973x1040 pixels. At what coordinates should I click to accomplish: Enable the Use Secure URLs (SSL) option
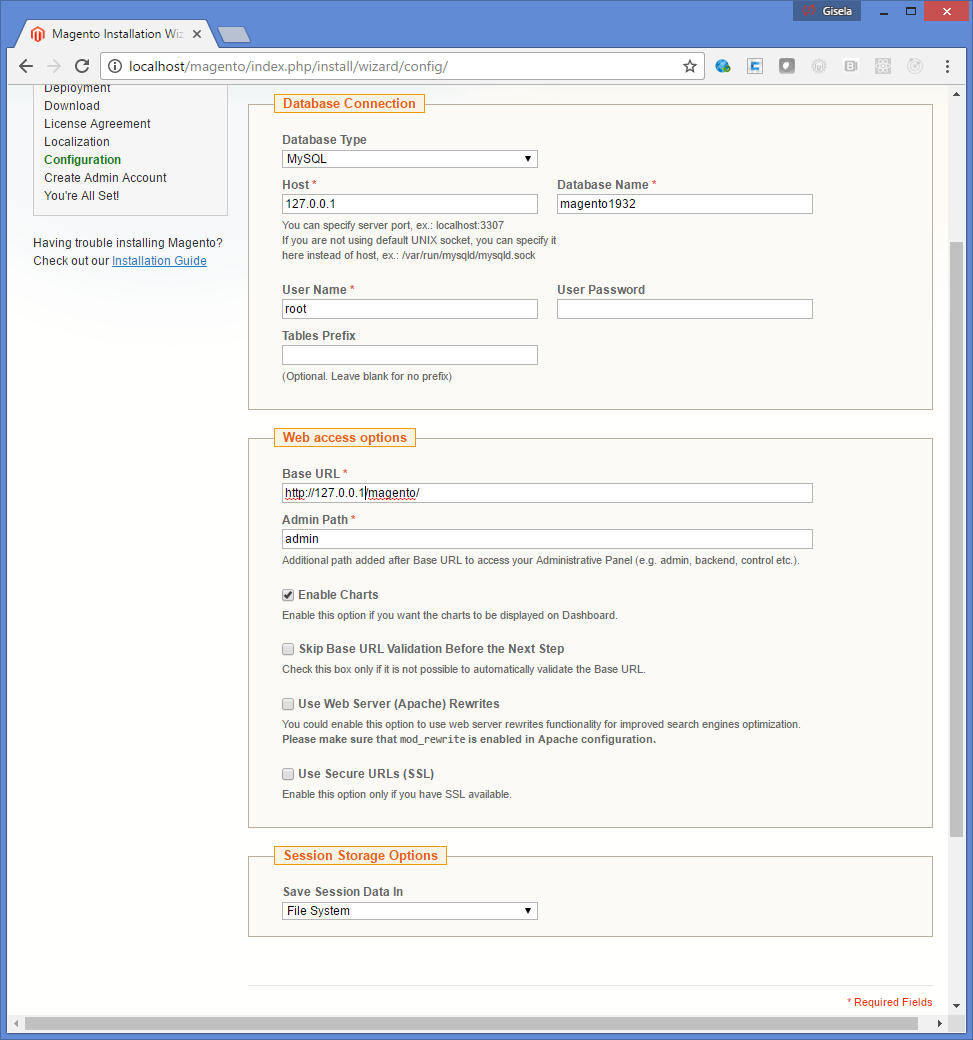coord(288,774)
